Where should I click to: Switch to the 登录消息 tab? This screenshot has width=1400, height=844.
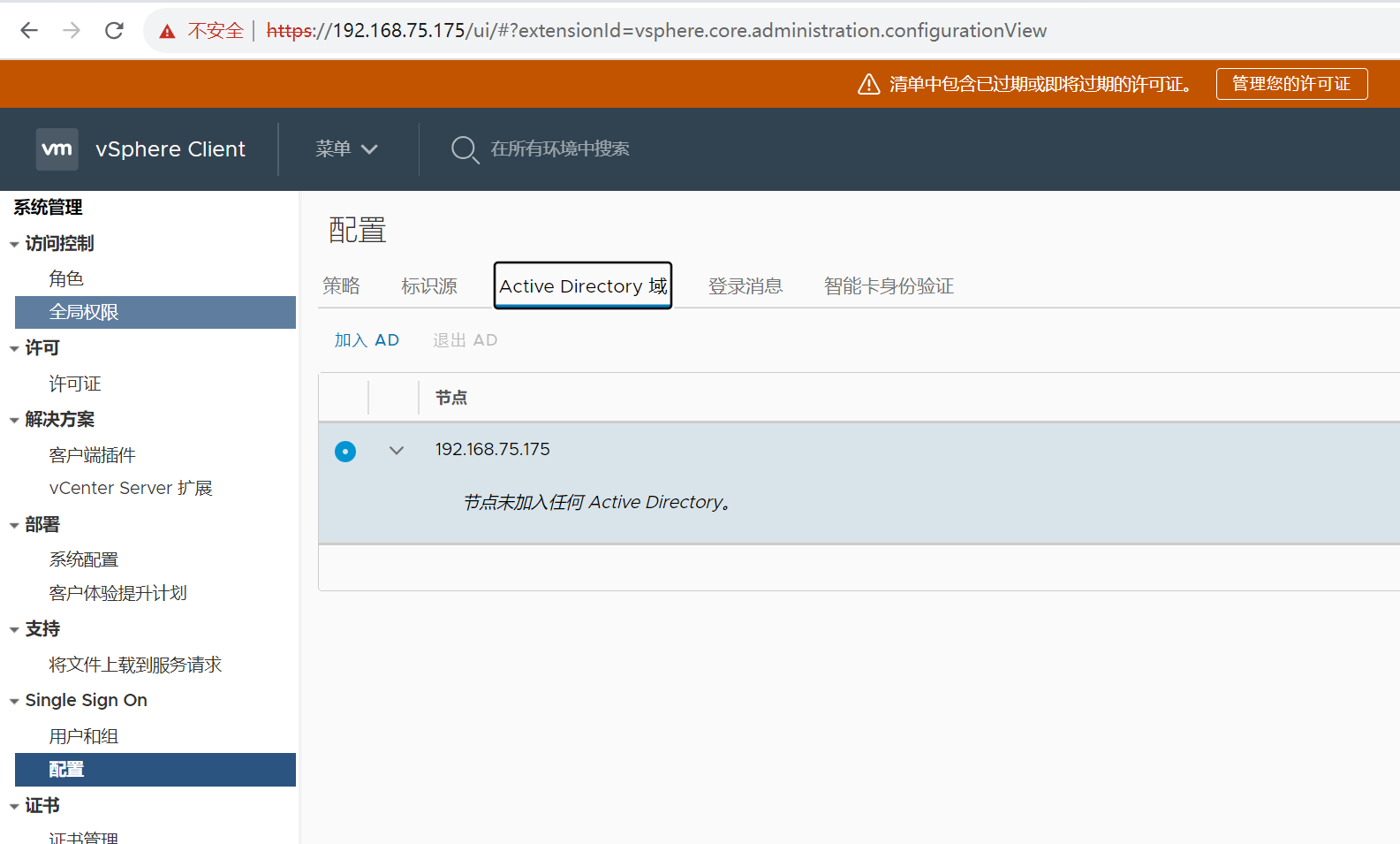tap(745, 285)
